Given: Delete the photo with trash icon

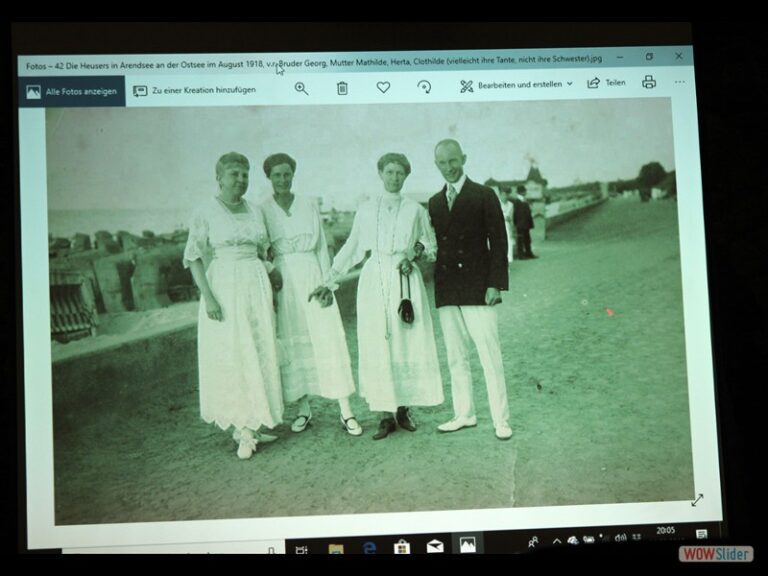Looking at the screenshot, I should (x=342, y=88).
